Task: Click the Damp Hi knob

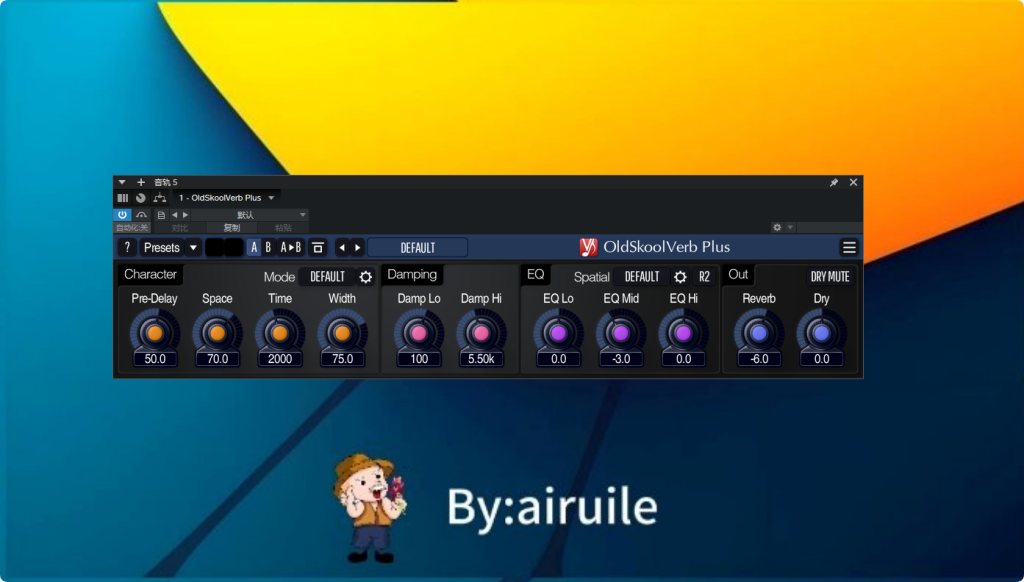Action: [x=481, y=333]
